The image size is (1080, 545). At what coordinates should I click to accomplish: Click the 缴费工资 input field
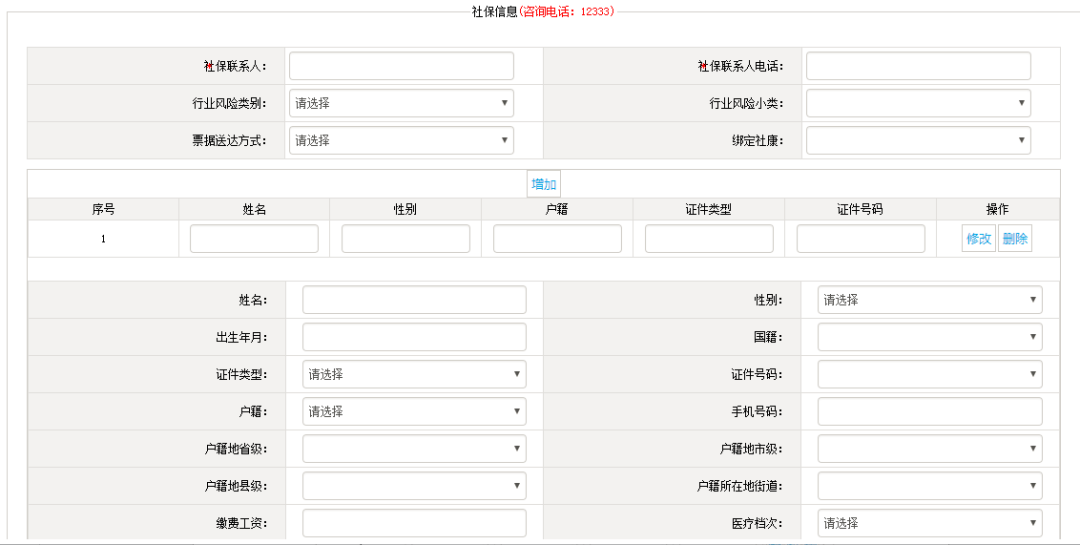414,524
